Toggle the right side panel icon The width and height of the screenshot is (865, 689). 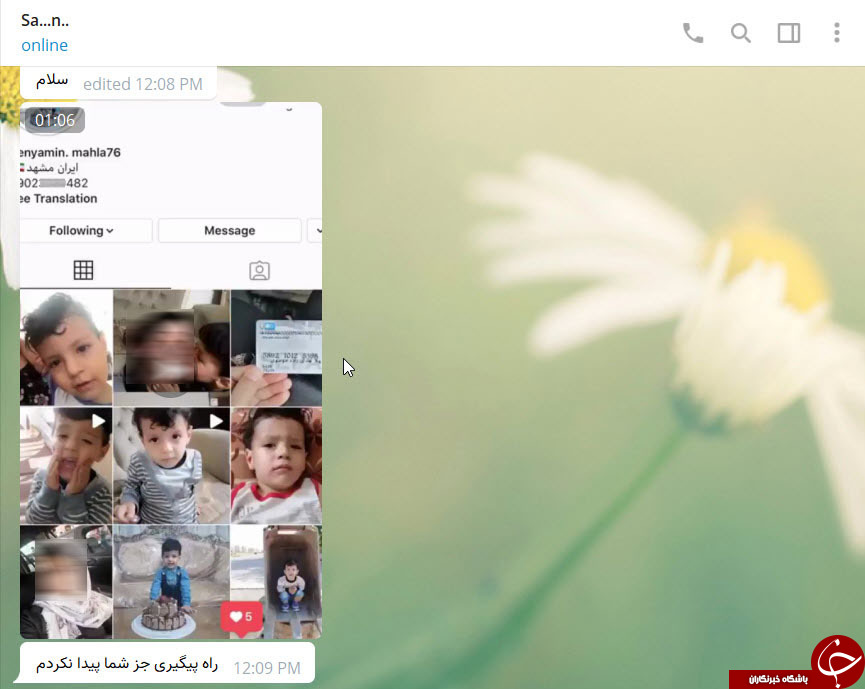point(789,33)
